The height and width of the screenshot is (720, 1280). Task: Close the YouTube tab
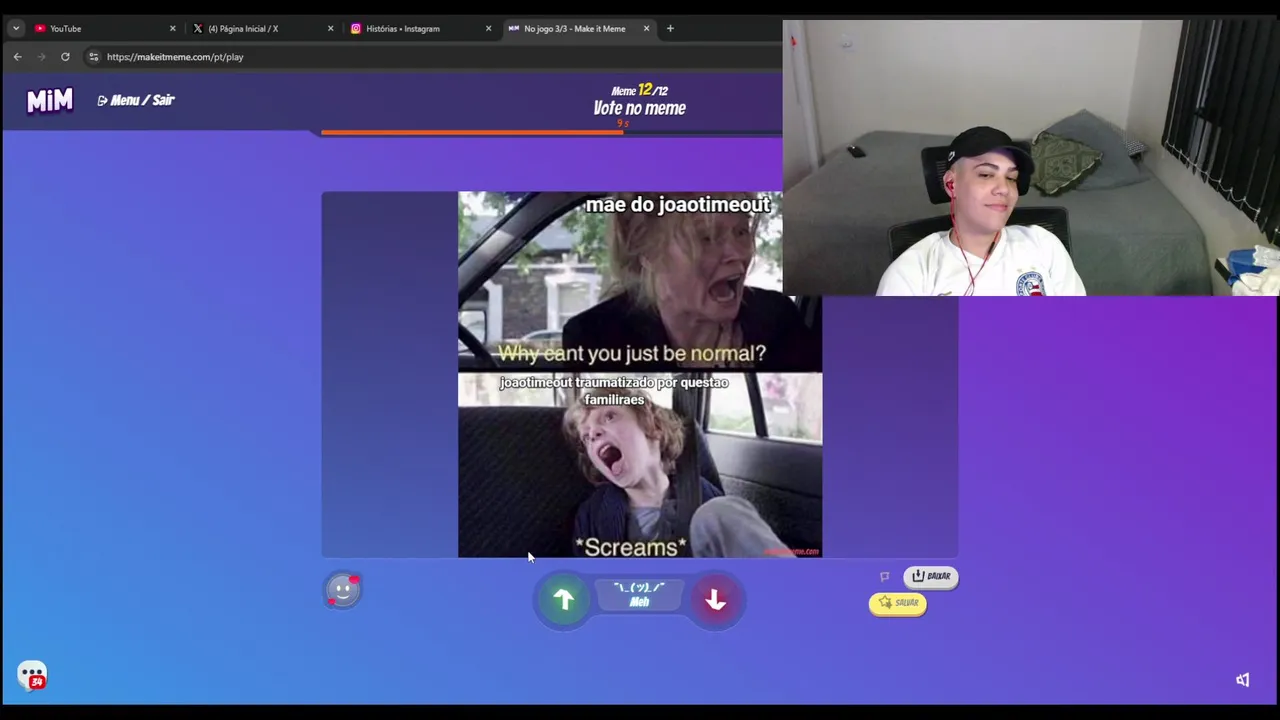[172, 29]
